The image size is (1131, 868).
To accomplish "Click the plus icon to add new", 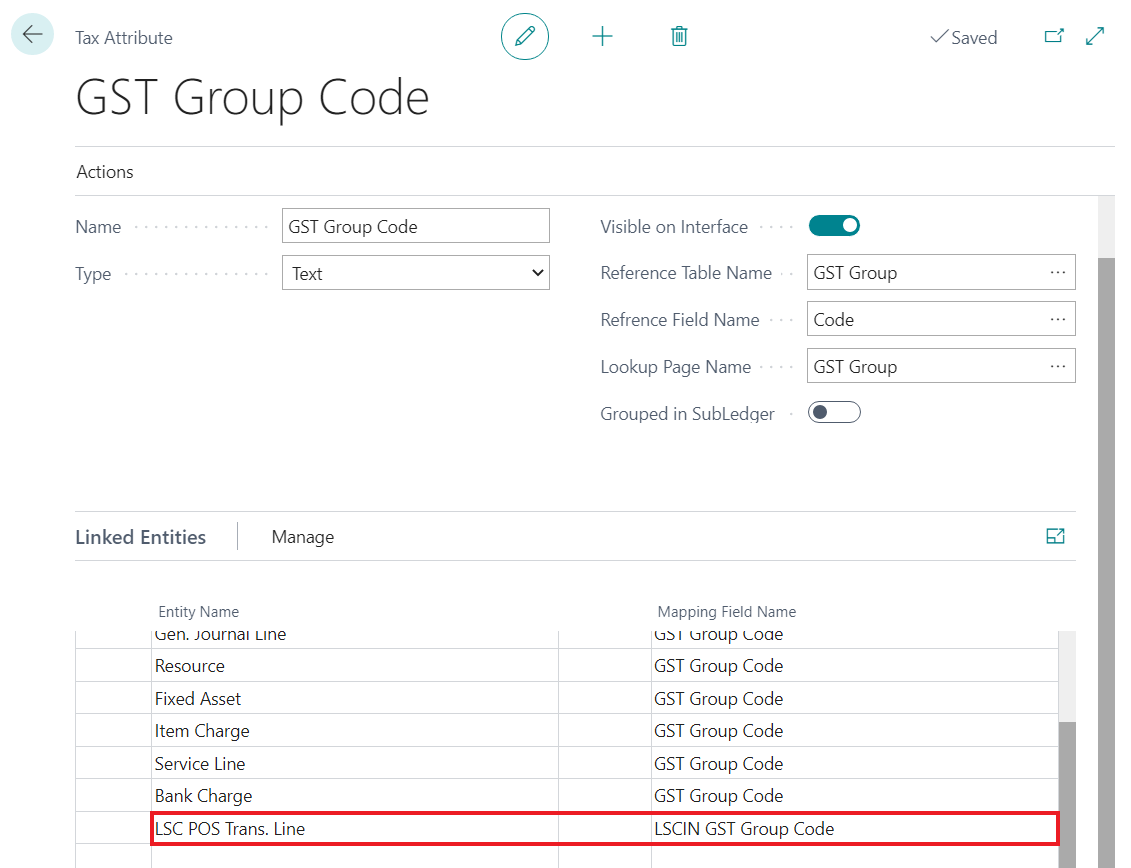I will point(602,37).
